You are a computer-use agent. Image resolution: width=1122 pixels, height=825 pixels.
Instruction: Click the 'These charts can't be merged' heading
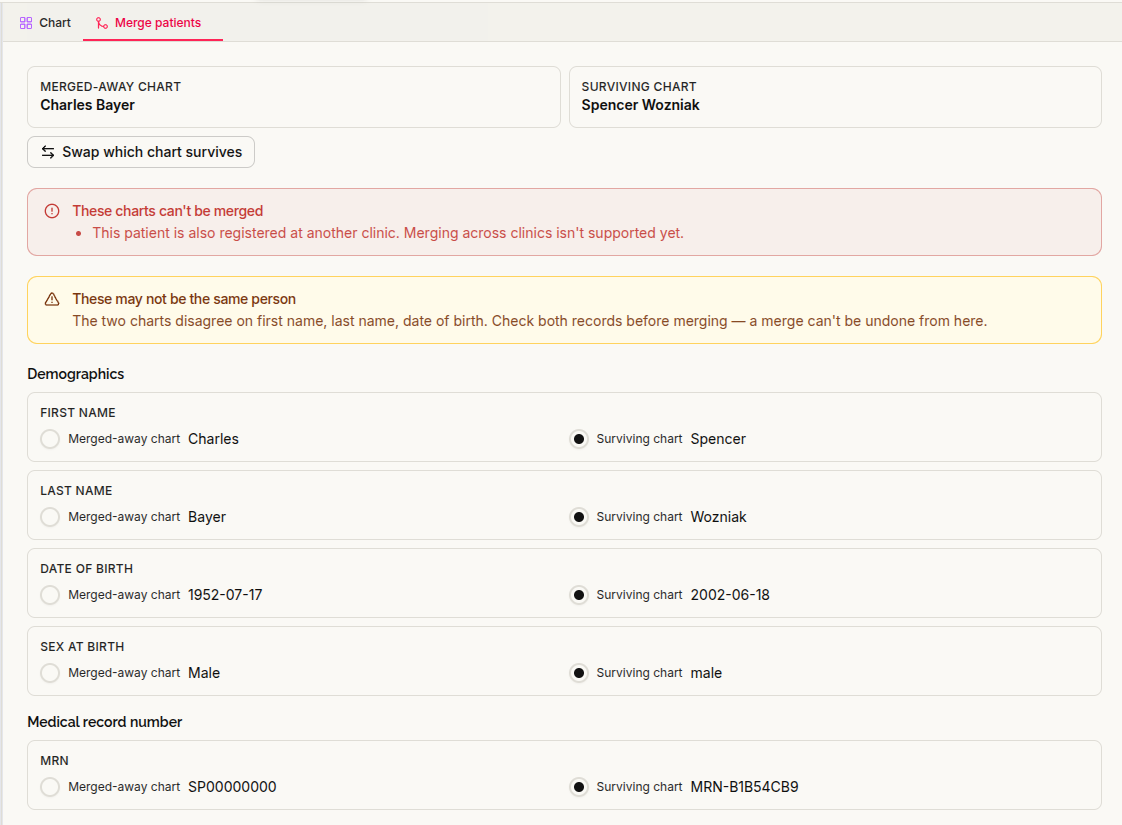(x=167, y=211)
